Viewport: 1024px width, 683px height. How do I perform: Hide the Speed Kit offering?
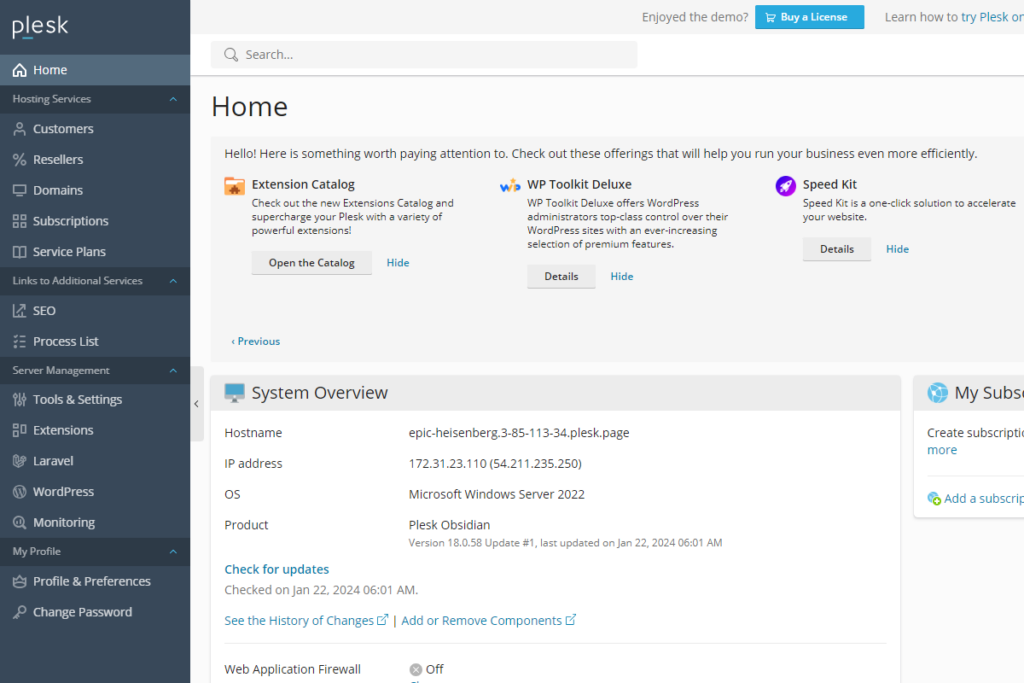(897, 249)
